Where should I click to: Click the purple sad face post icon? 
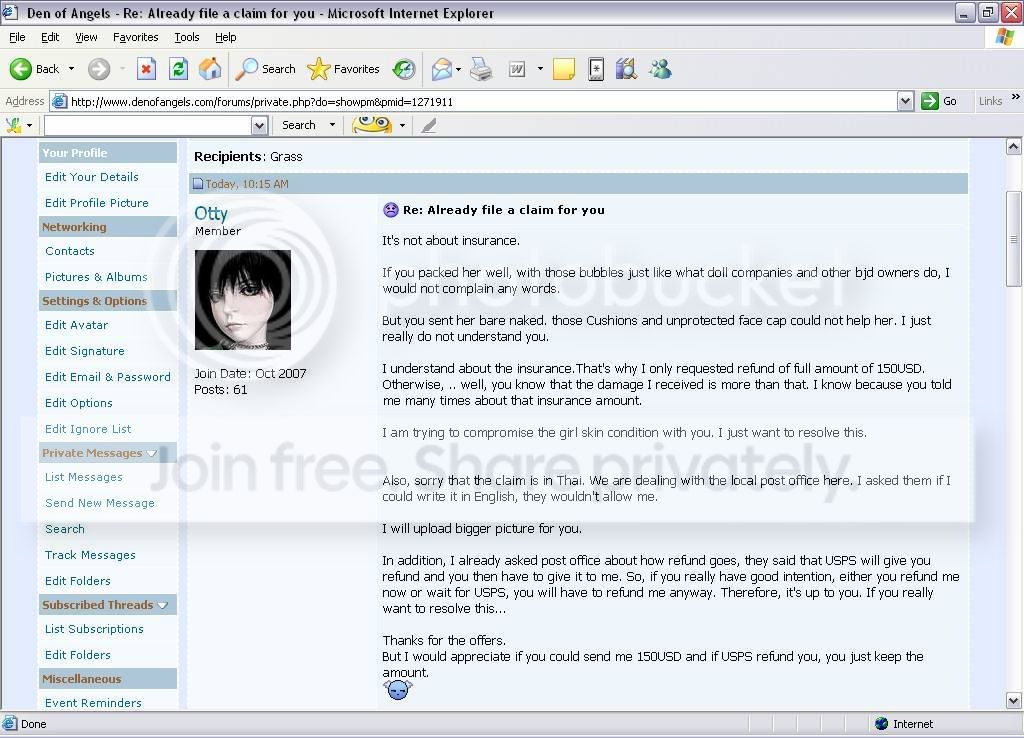(x=391, y=210)
